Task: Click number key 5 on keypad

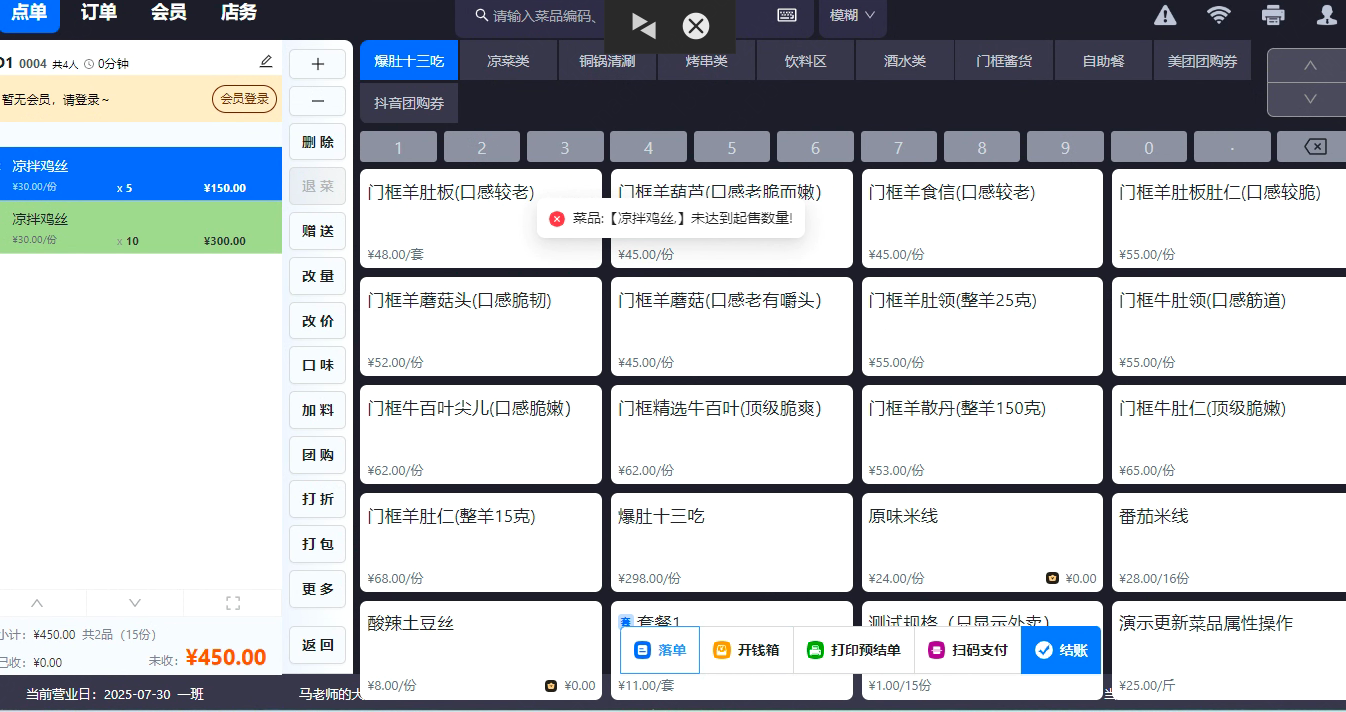Action: (x=732, y=147)
